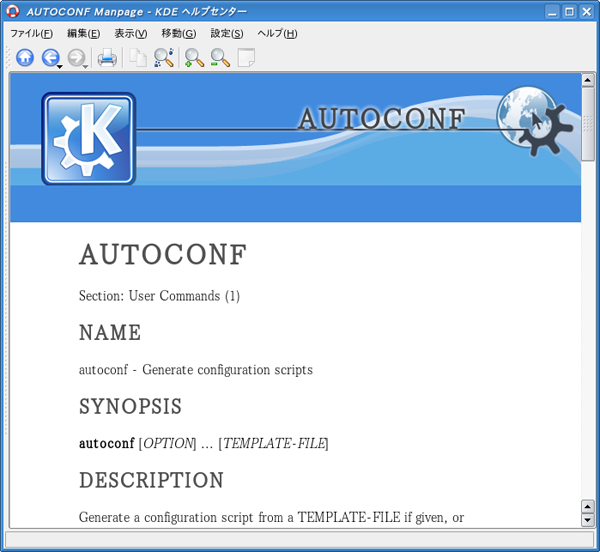Open the 編集(E) menu

[x=83, y=34]
